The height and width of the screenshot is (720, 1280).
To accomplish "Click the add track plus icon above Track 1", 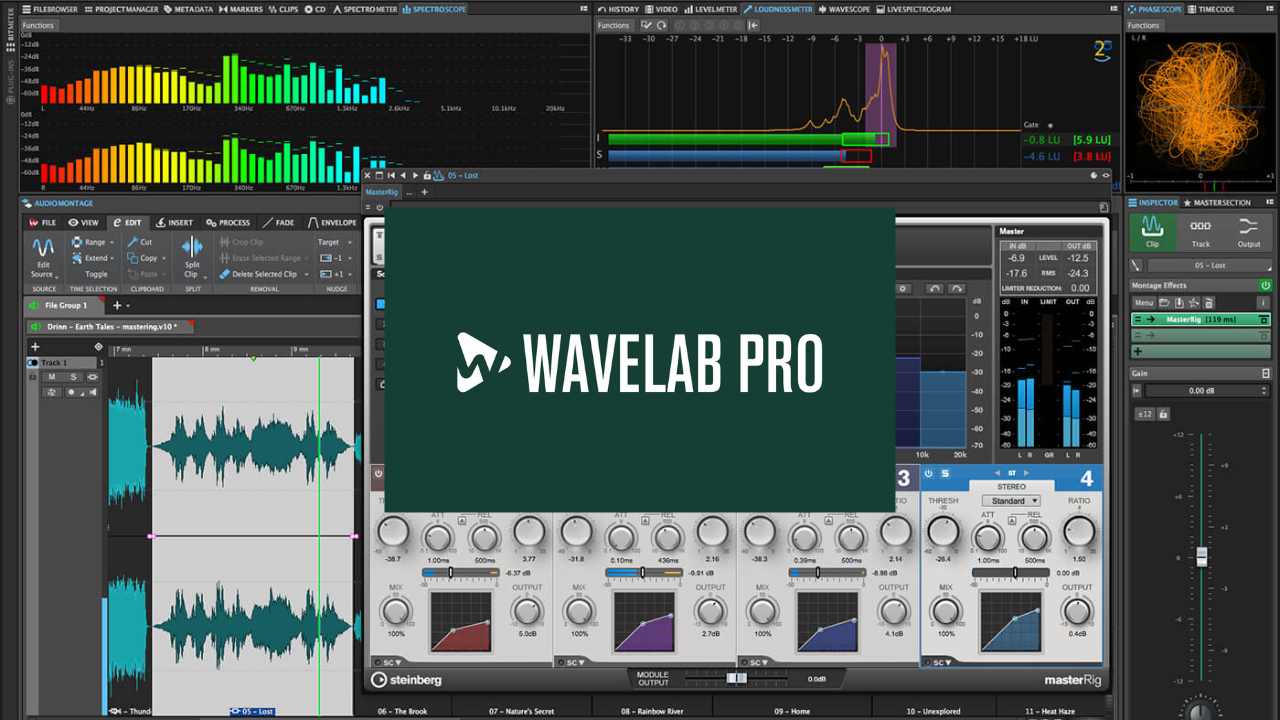I will click(35, 347).
